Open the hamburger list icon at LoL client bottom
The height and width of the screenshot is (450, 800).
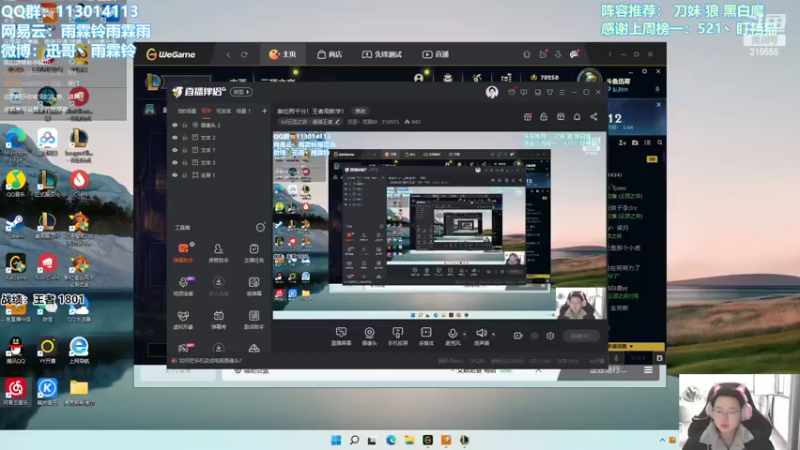point(648,370)
